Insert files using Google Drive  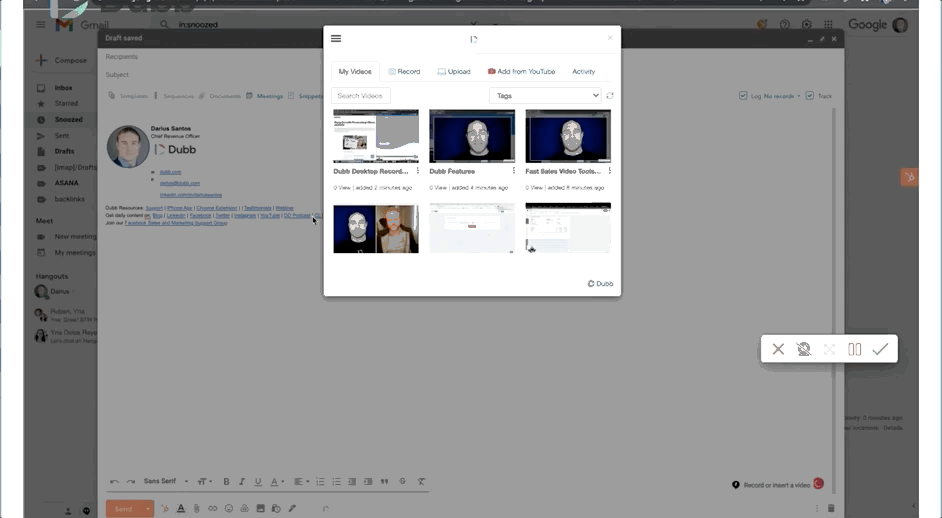[x=245, y=508]
